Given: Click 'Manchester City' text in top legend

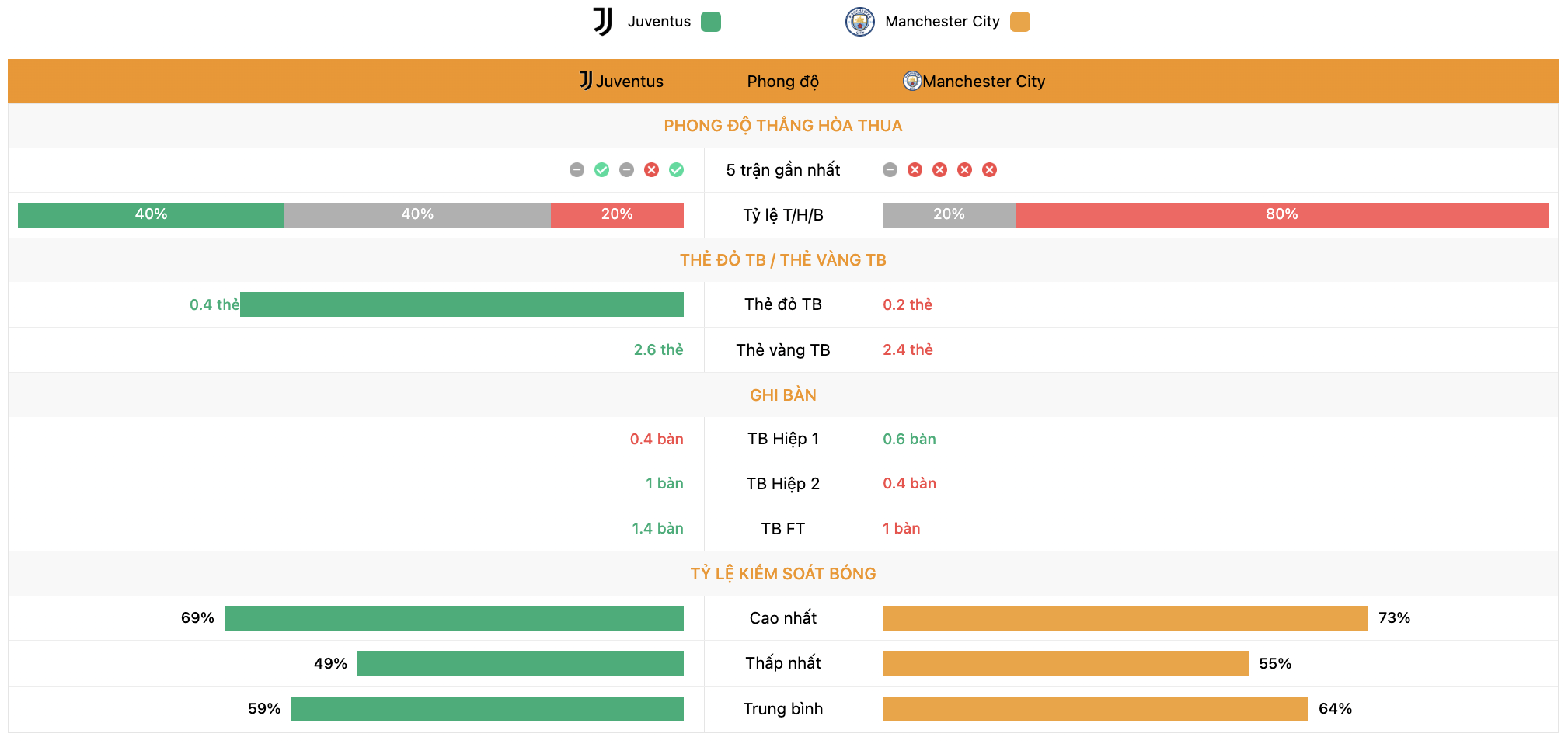Looking at the screenshot, I should pyautogui.click(x=943, y=22).
